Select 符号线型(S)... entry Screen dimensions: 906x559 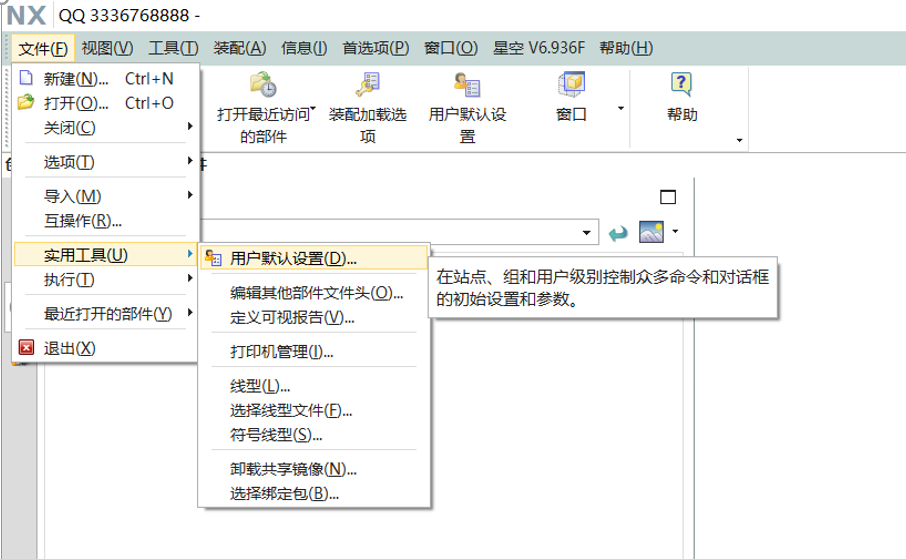[314, 435]
